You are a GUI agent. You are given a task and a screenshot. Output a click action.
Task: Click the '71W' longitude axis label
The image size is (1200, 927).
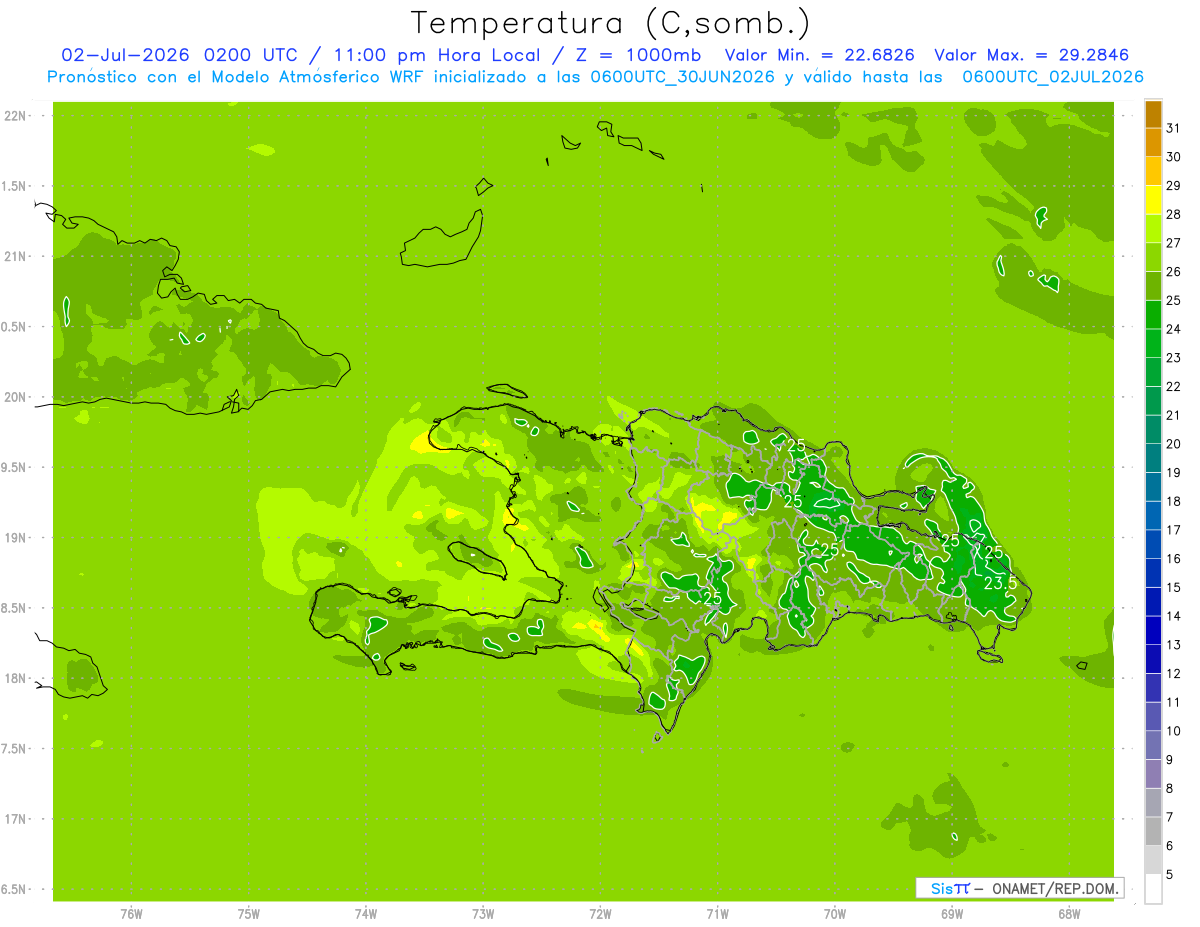click(x=717, y=913)
